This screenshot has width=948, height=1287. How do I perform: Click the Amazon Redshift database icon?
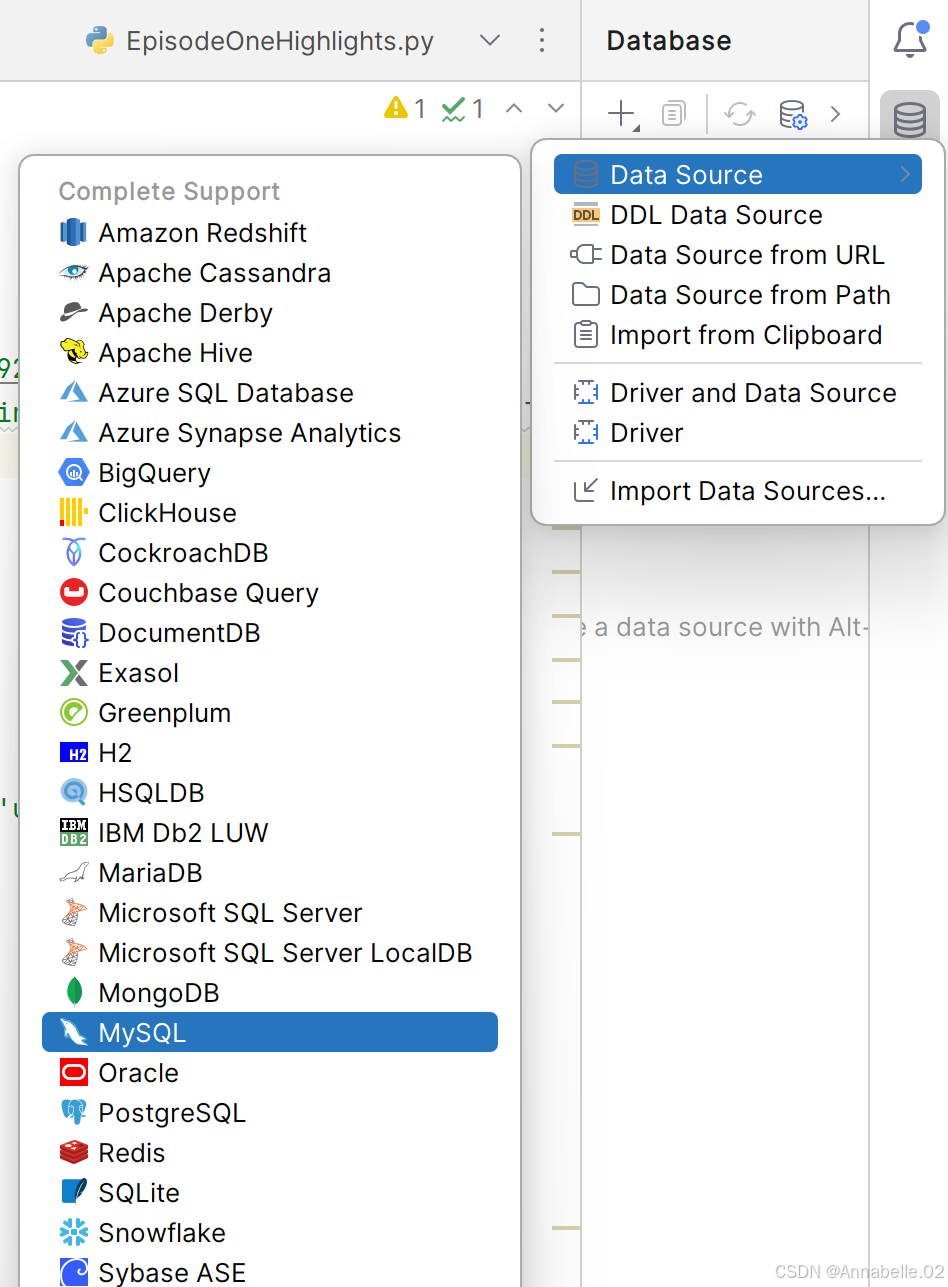tap(74, 233)
